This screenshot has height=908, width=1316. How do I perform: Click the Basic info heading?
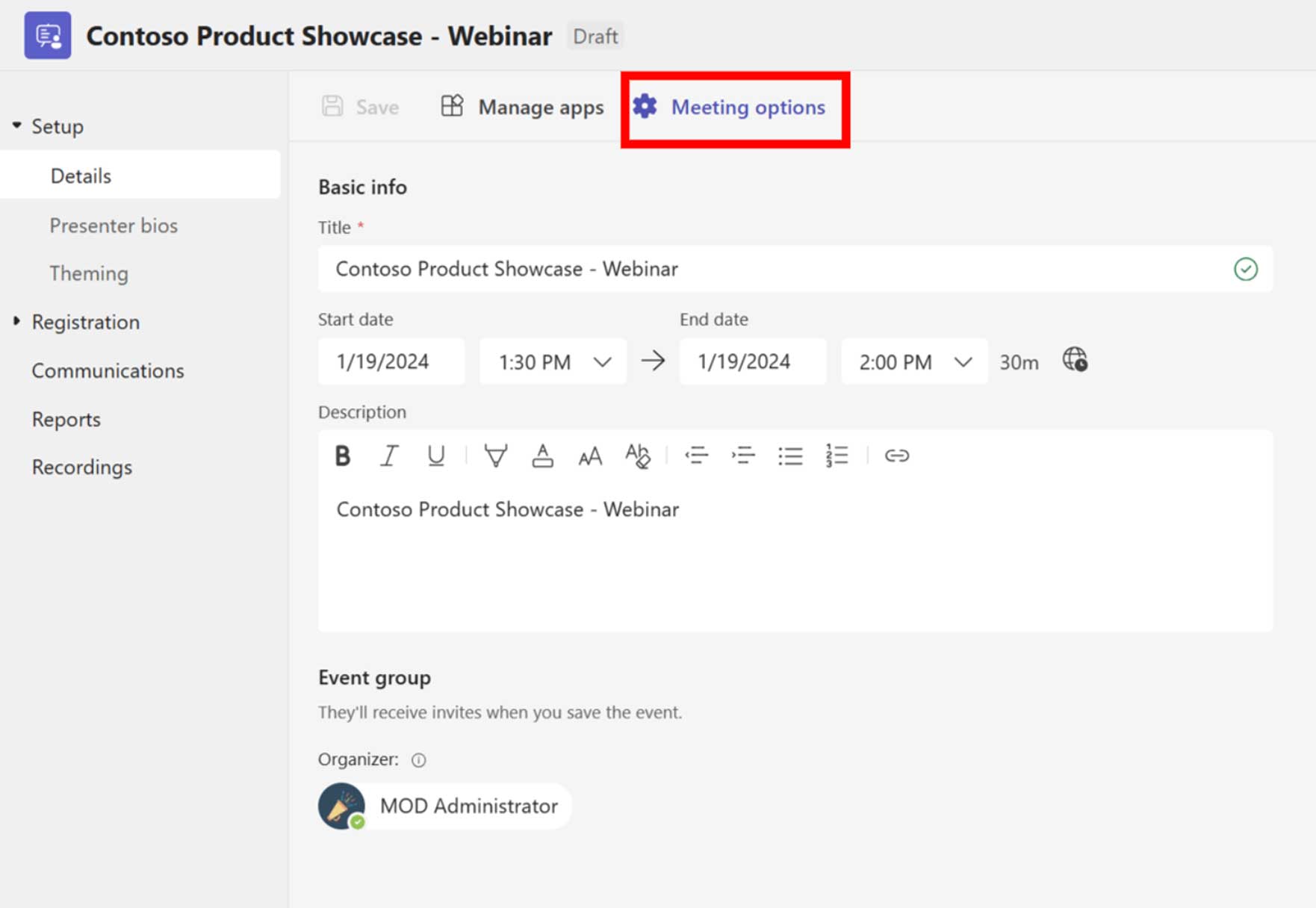362,187
